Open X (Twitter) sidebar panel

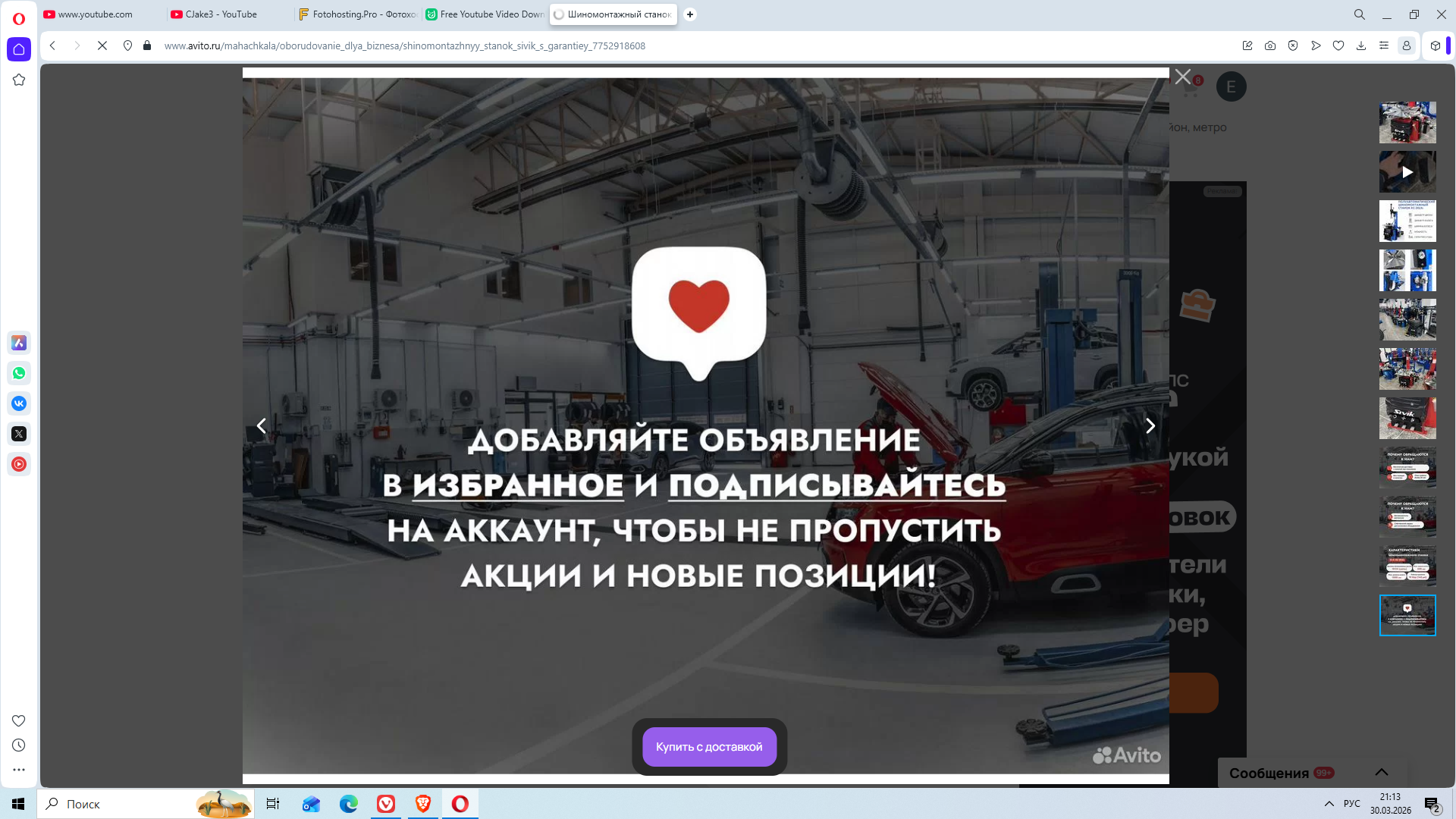[19, 434]
